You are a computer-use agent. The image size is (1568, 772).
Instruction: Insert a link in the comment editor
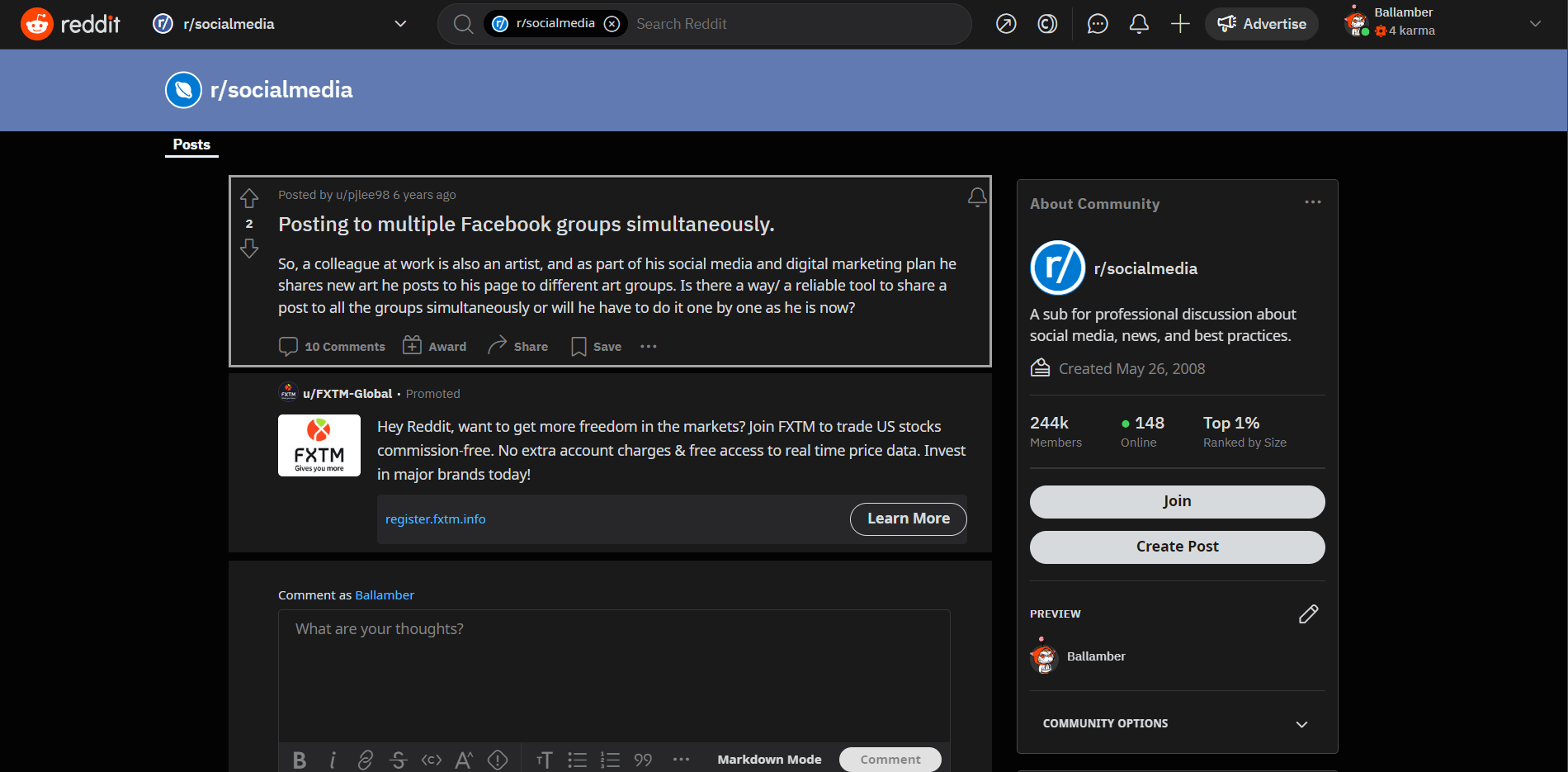tap(366, 760)
